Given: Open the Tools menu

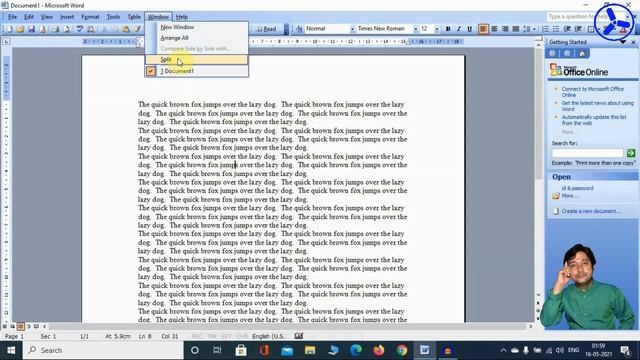Looking at the screenshot, I should coord(113,17).
